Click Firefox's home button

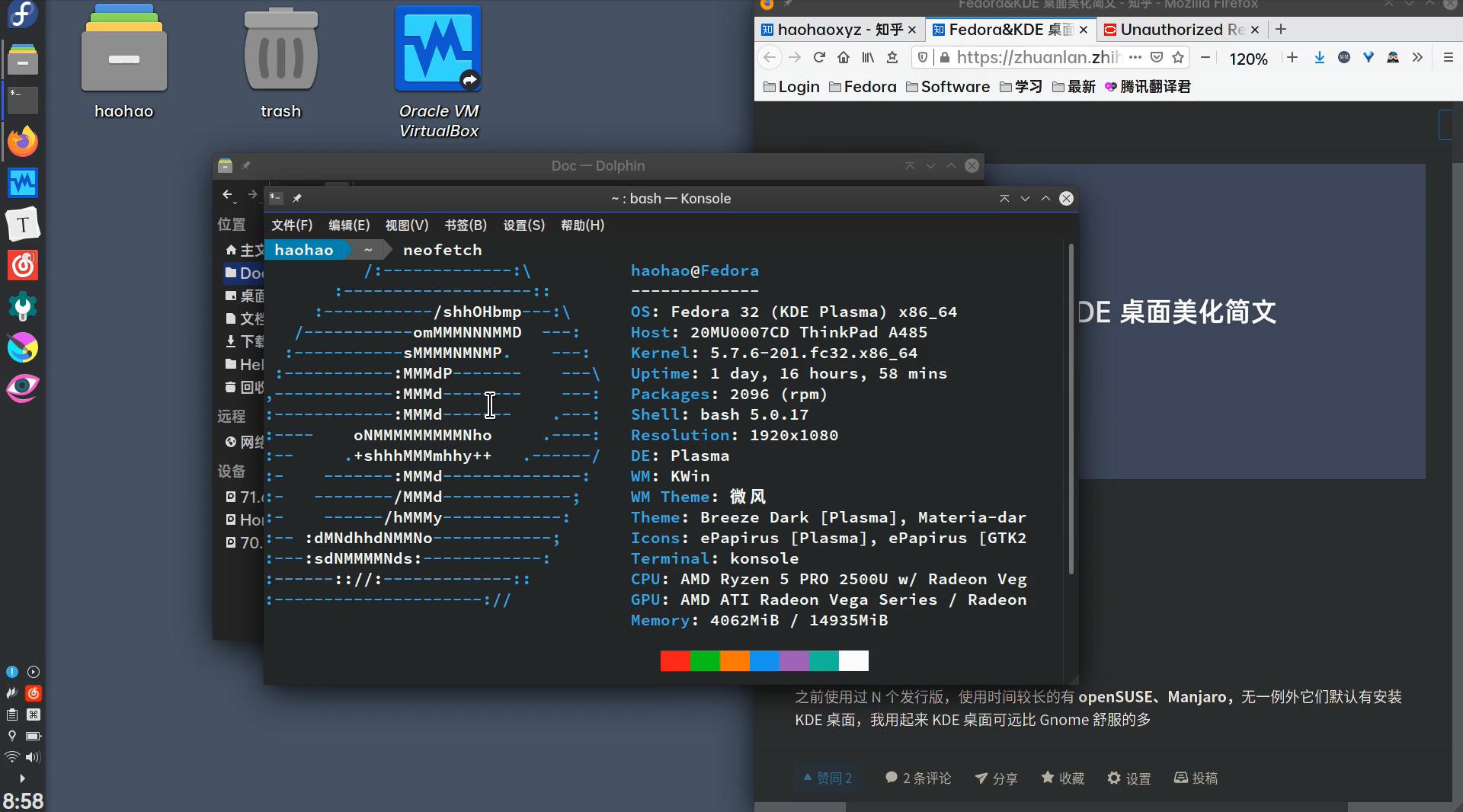(x=844, y=57)
